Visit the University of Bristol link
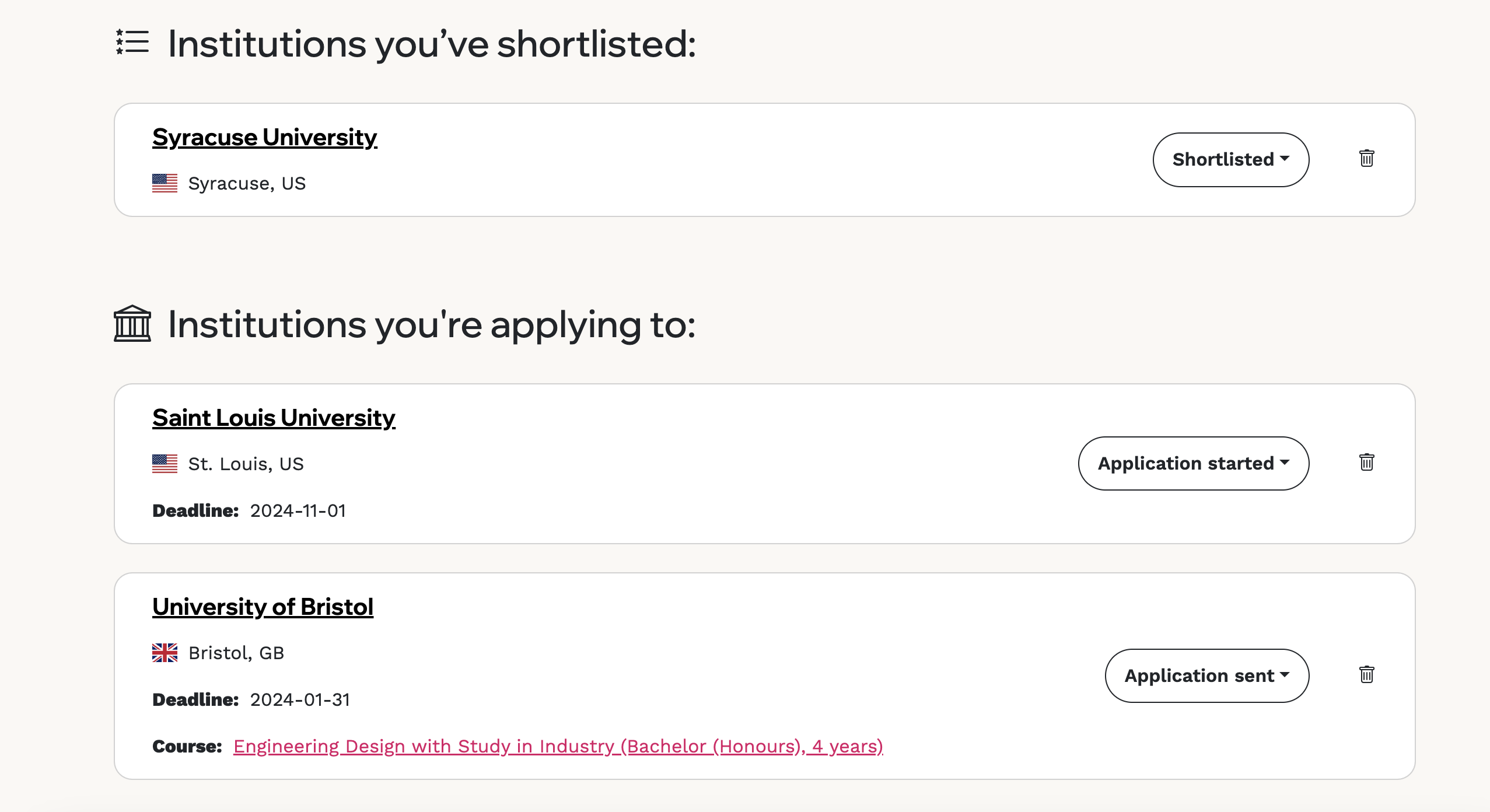Image resolution: width=1490 pixels, height=812 pixels. click(x=263, y=607)
